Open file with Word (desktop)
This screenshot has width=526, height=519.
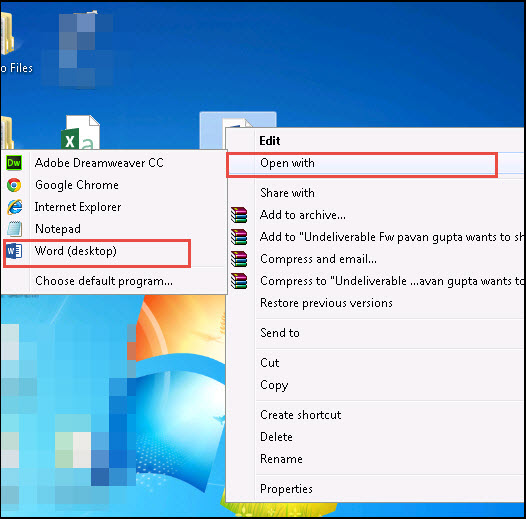click(114, 251)
